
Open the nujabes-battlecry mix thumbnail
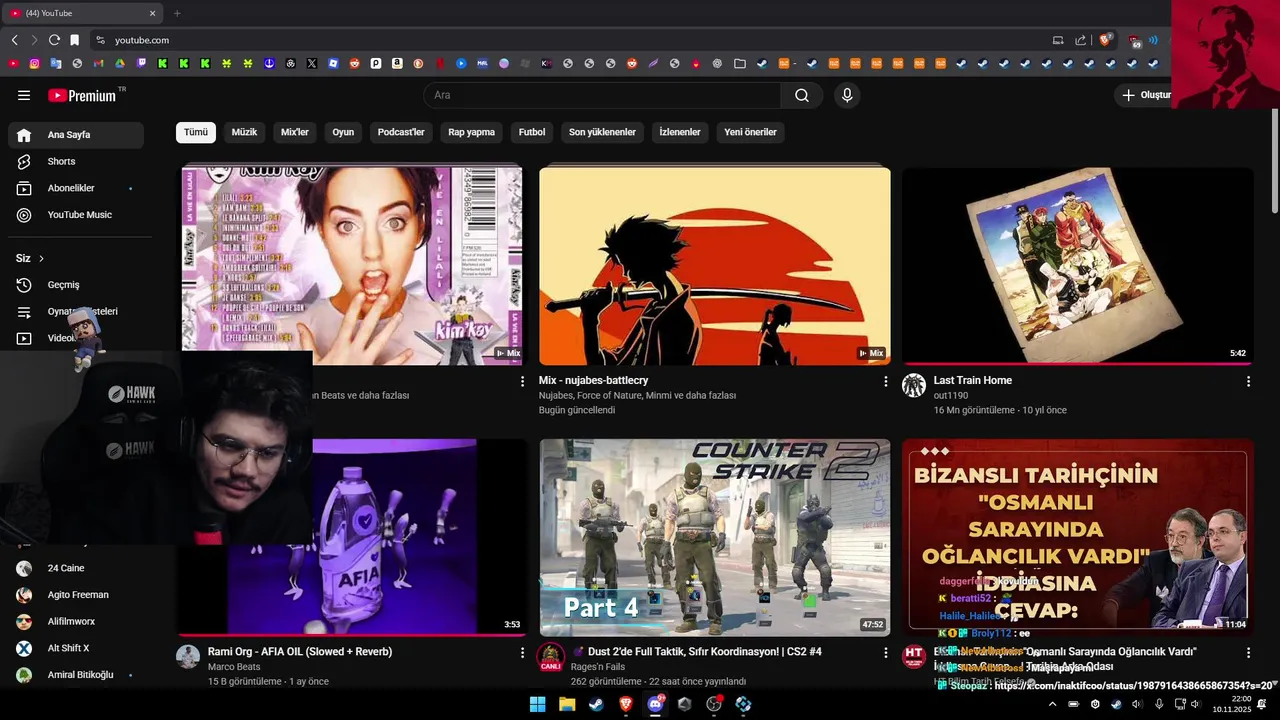pos(714,265)
